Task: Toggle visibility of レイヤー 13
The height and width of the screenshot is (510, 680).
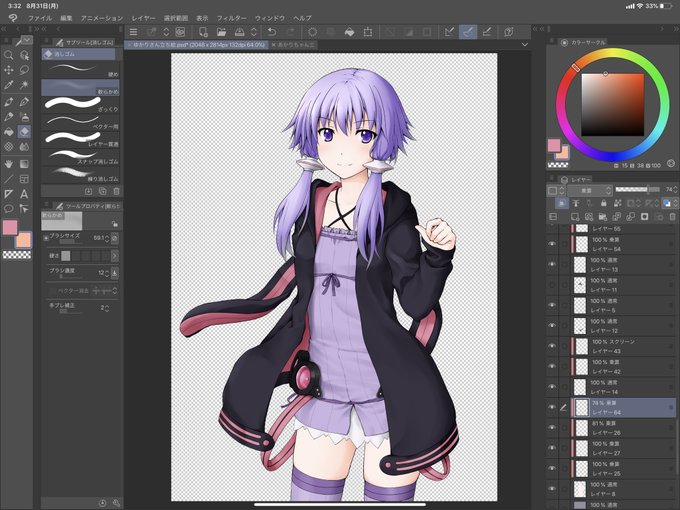Action: [x=552, y=264]
